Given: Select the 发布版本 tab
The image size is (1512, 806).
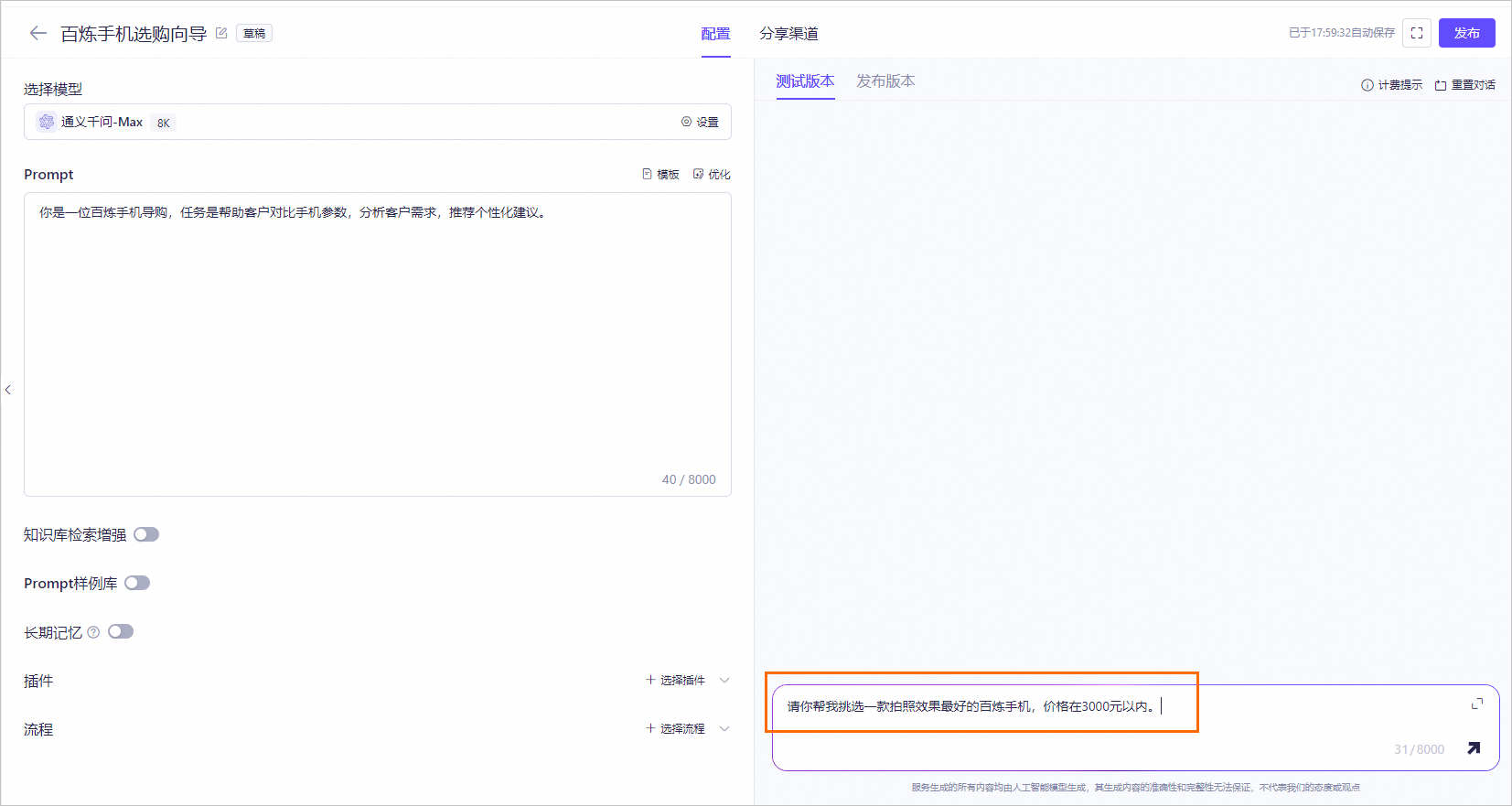Looking at the screenshot, I should 885,81.
